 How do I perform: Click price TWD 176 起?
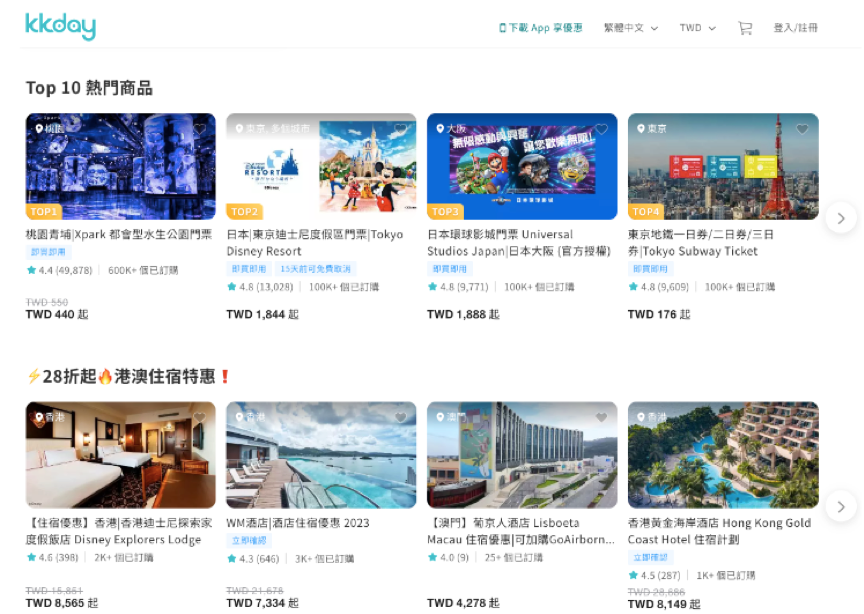tap(659, 314)
